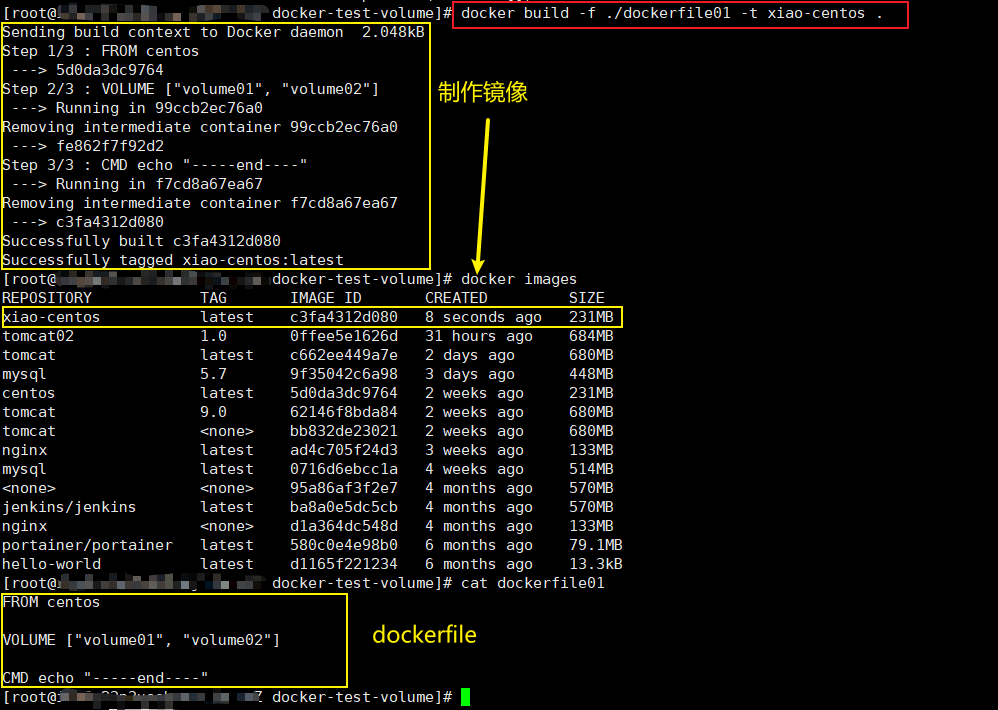Click image ID c3fa4312d080 in the xiao-centos row

(343, 317)
